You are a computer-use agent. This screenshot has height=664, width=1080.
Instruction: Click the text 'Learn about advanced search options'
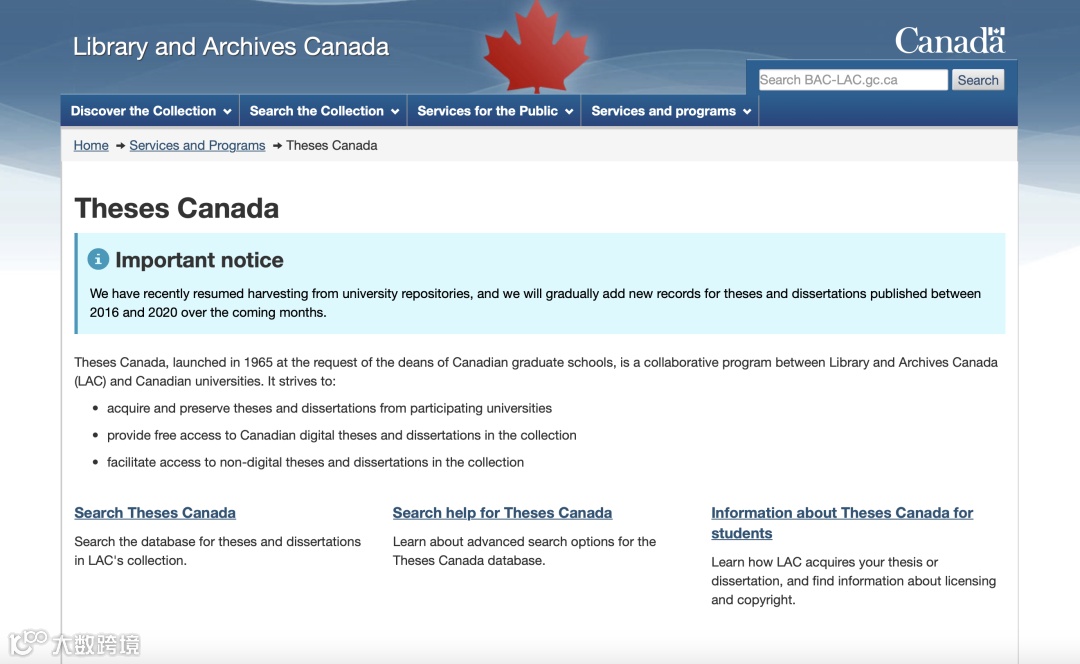click(x=524, y=551)
